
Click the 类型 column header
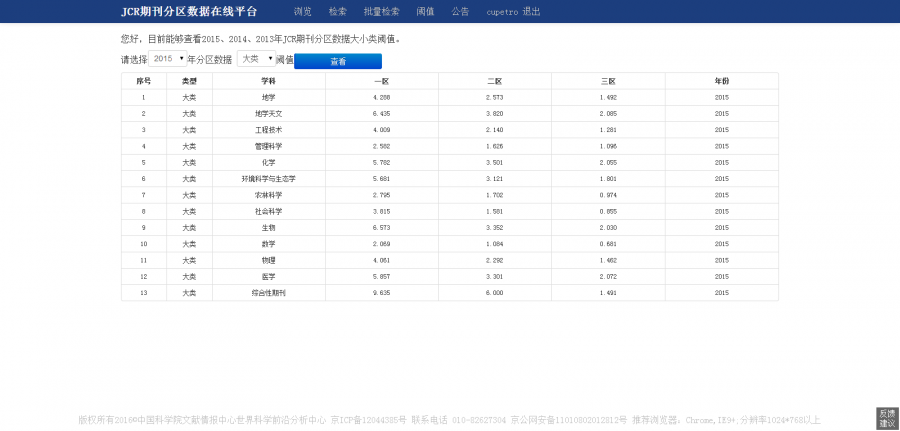[189, 81]
